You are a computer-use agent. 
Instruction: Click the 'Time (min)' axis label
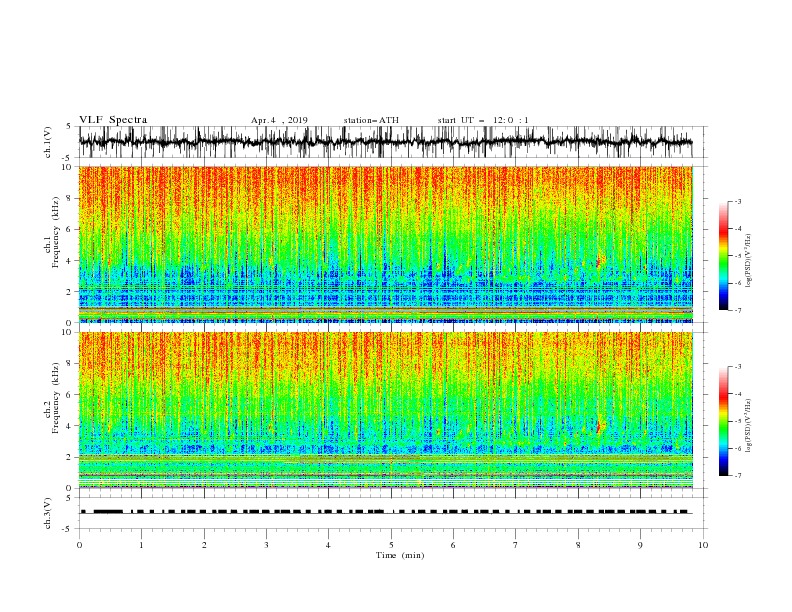point(400,555)
